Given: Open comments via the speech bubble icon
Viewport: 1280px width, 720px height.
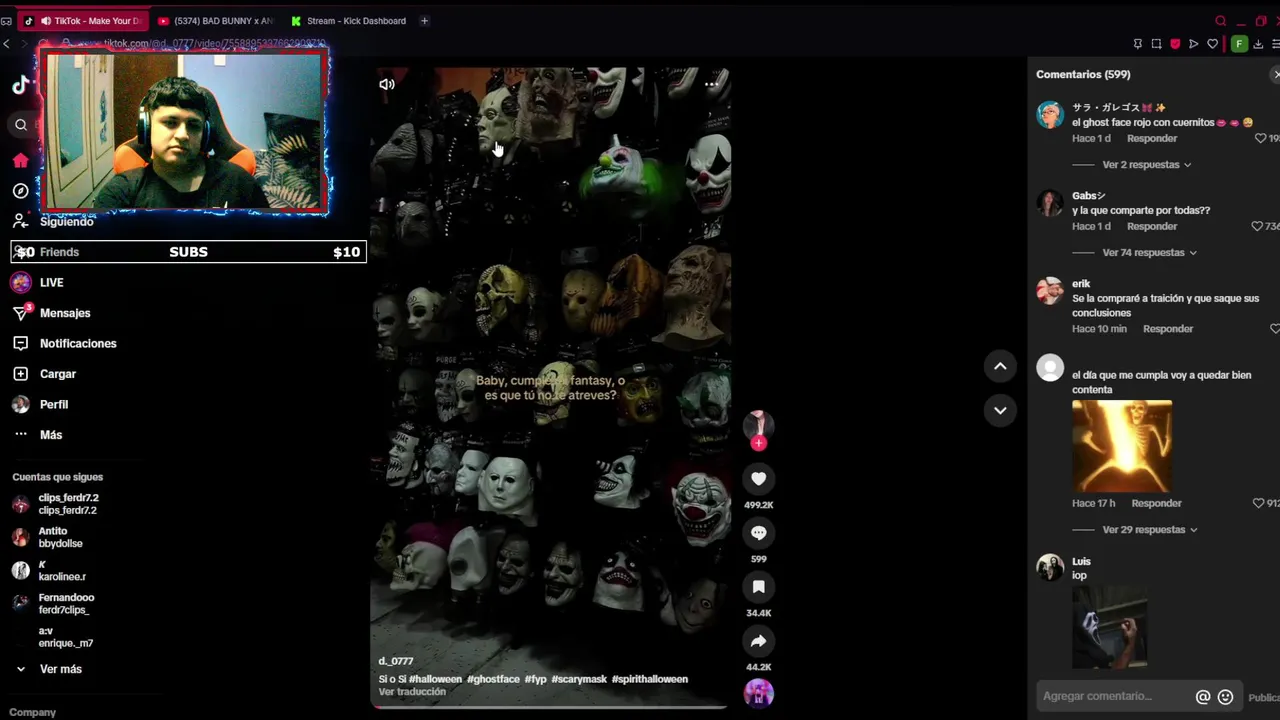Looking at the screenshot, I should pos(758,533).
